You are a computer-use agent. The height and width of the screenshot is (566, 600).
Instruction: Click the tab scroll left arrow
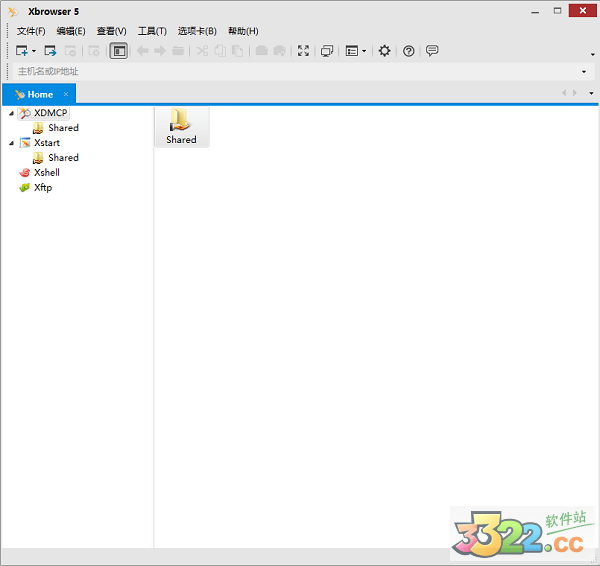[564, 93]
